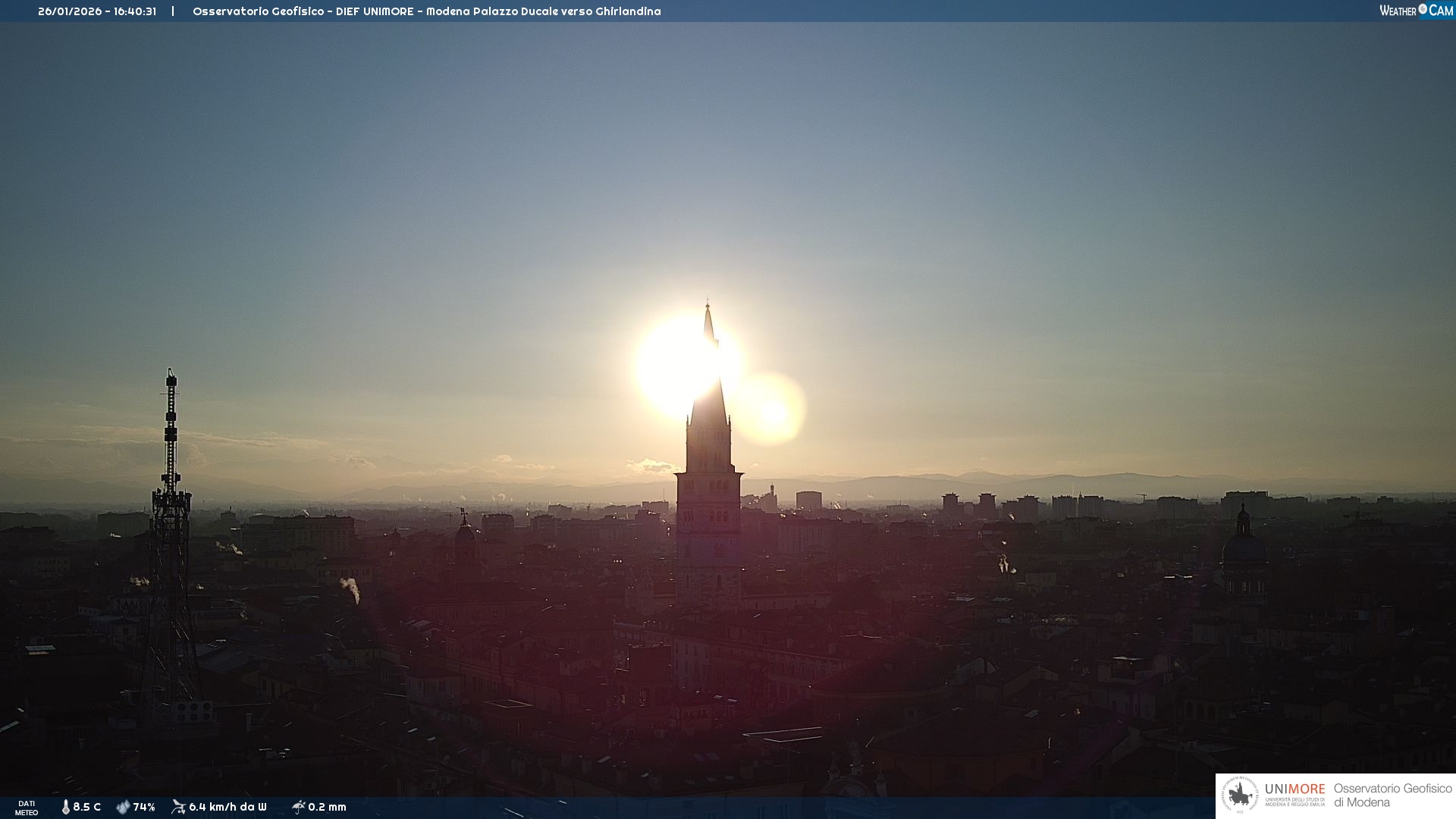
Task: Click the wind speed icon
Action: (x=178, y=807)
